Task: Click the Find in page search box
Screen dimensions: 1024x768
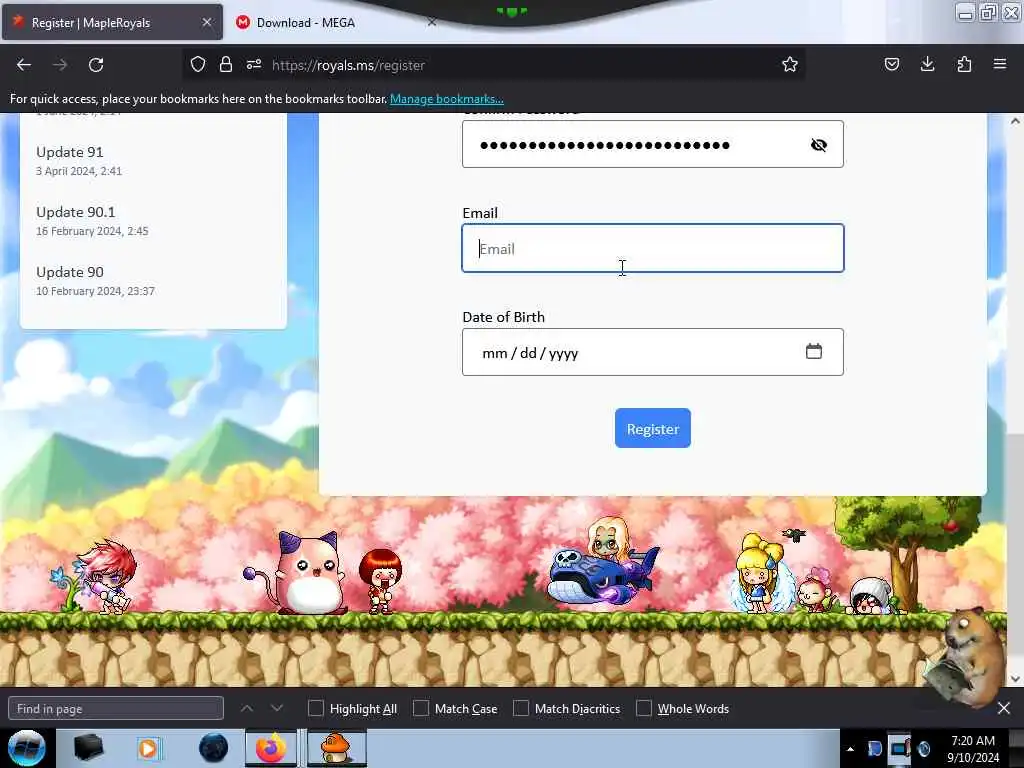Action: 116,709
